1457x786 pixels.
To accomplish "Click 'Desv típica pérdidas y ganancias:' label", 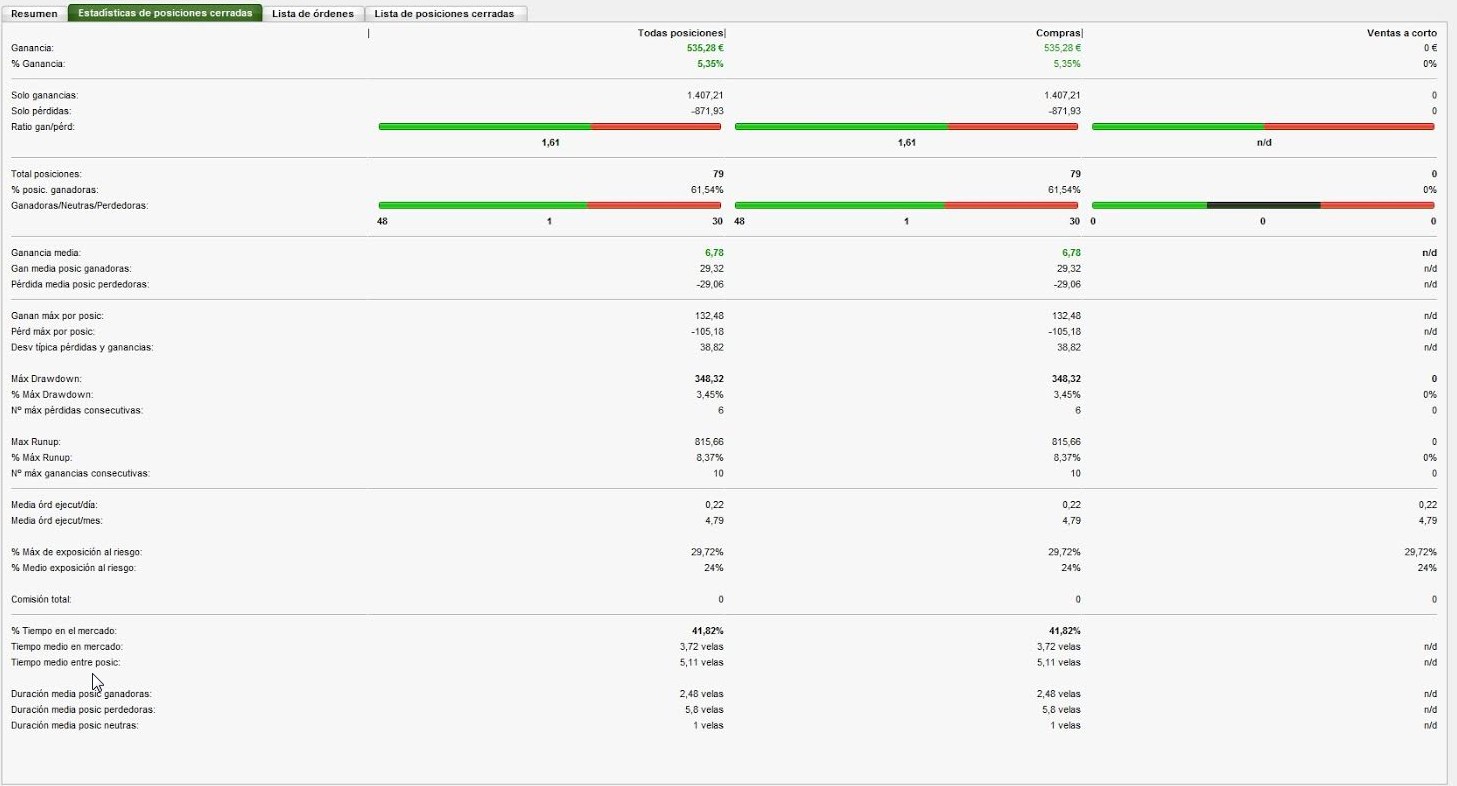I will click(x=82, y=348).
